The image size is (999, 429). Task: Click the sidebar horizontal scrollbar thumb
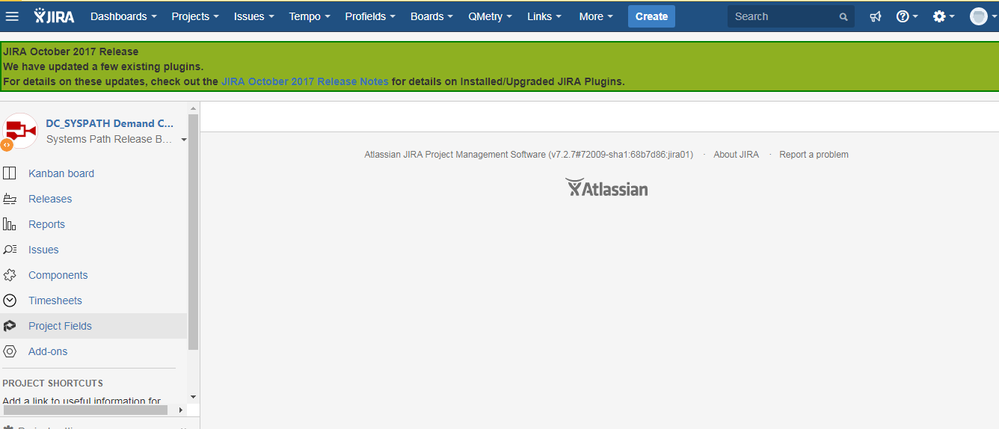tap(86, 410)
